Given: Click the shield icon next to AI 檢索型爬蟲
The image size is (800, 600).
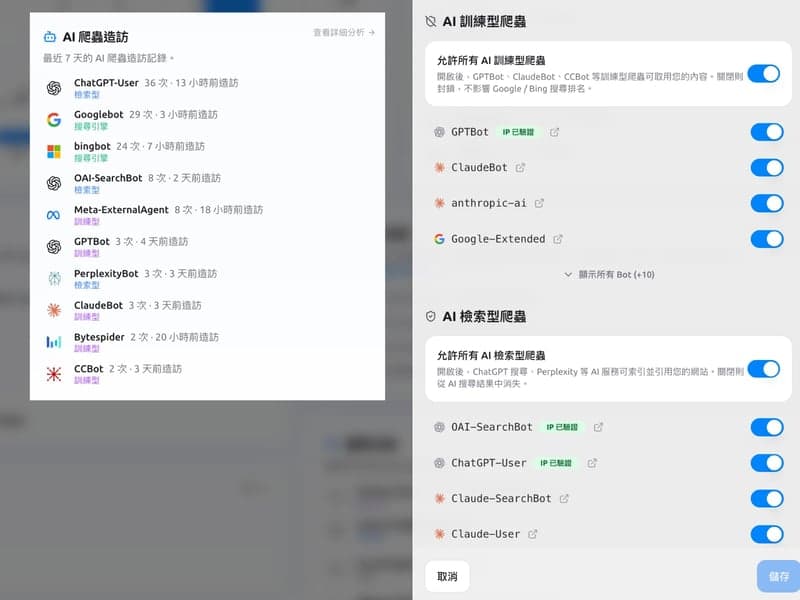Looking at the screenshot, I should (431, 316).
